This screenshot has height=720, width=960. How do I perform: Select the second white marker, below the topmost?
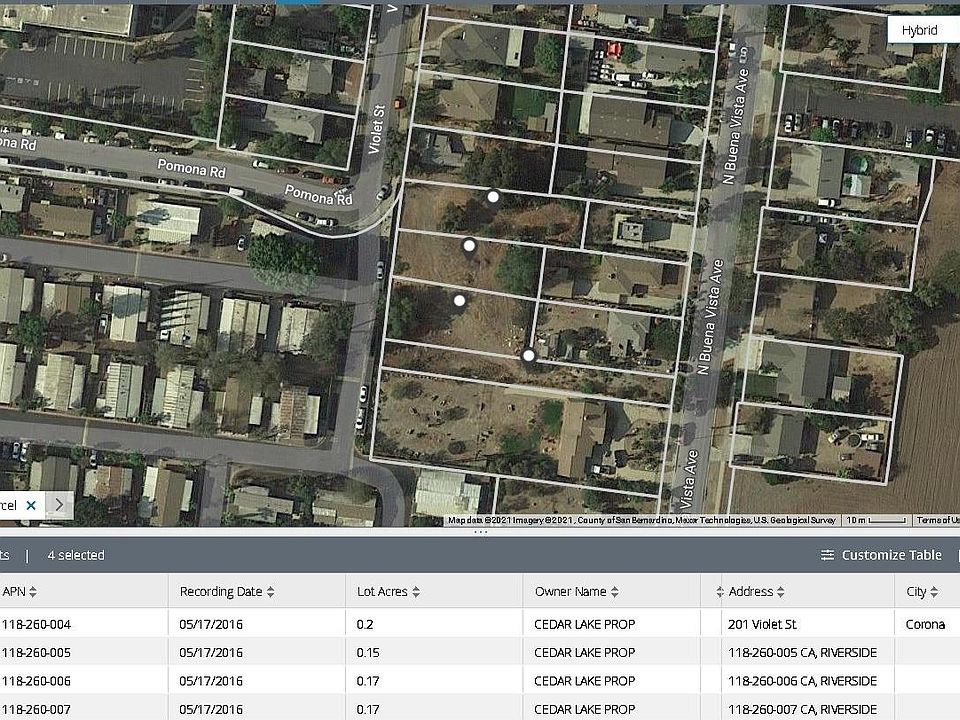tap(469, 246)
